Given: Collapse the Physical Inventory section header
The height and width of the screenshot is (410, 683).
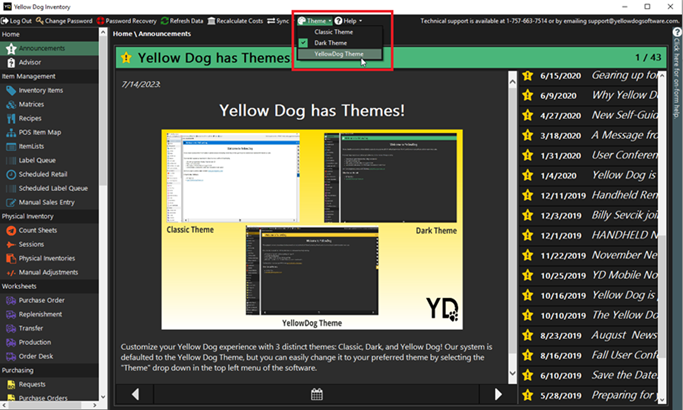Looking at the screenshot, I should tap(49, 216).
